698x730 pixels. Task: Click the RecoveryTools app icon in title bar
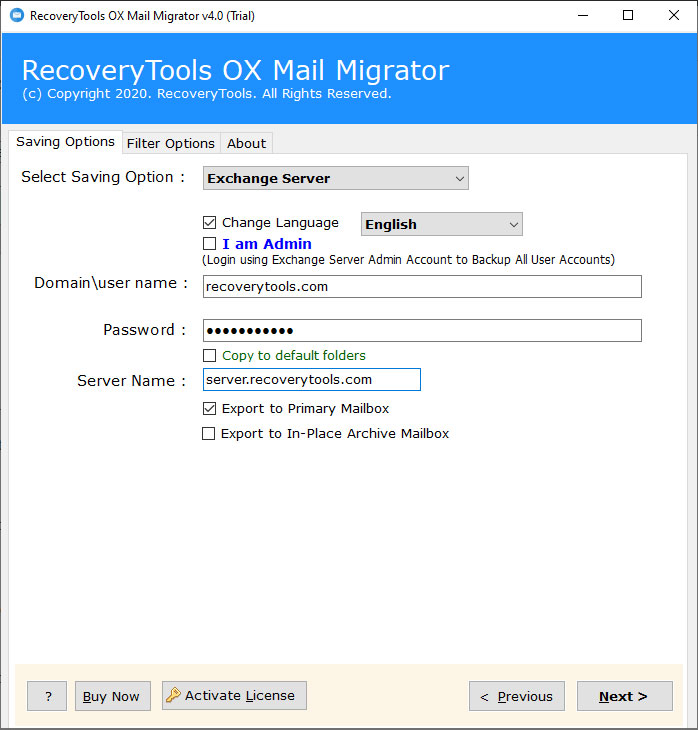tap(17, 15)
